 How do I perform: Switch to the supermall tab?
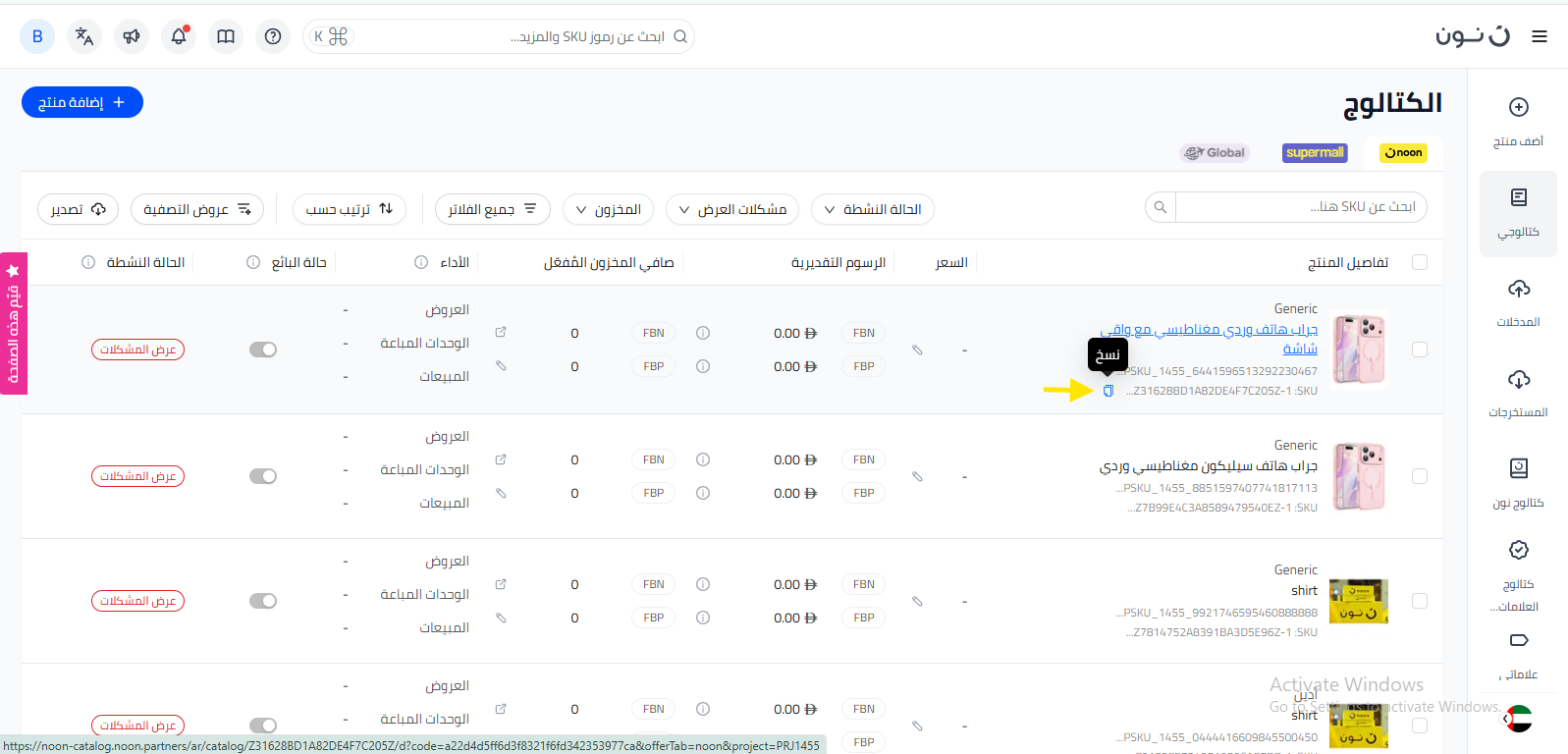point(1315,152)
